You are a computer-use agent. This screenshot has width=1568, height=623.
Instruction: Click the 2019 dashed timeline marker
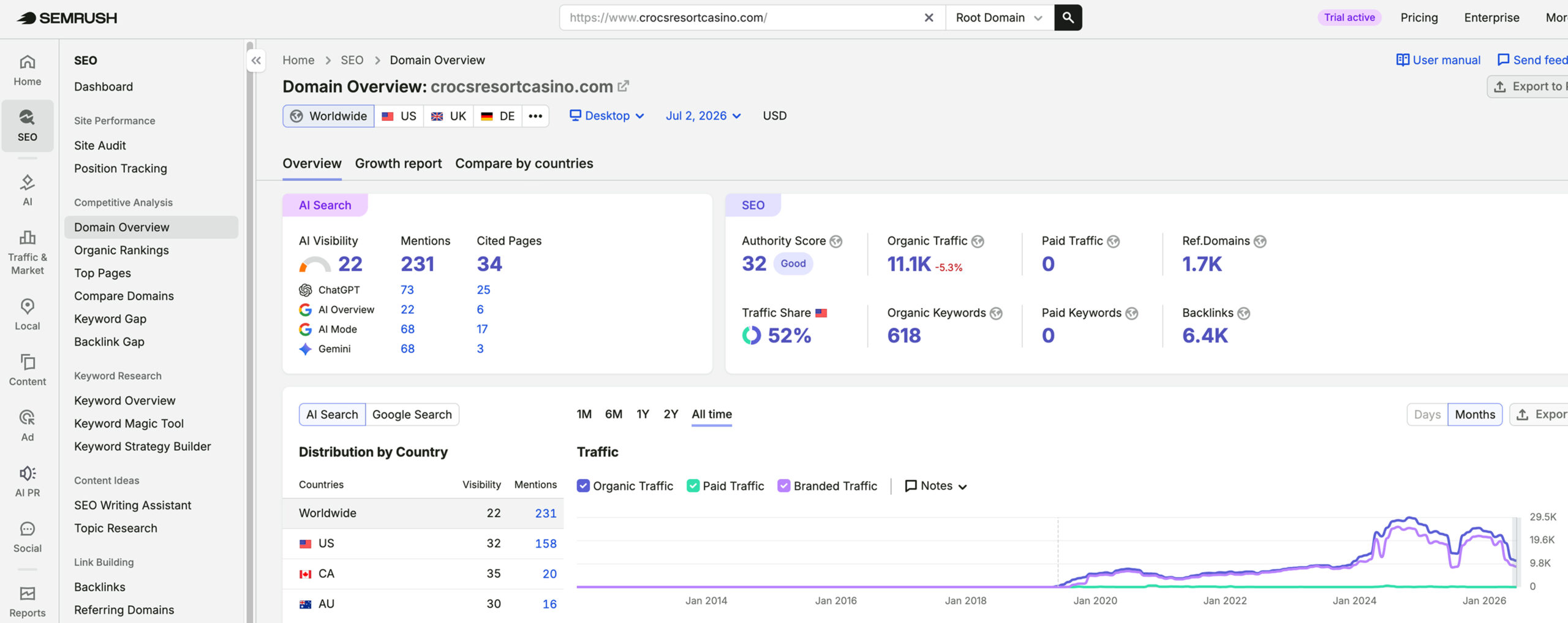(1058, 552)
